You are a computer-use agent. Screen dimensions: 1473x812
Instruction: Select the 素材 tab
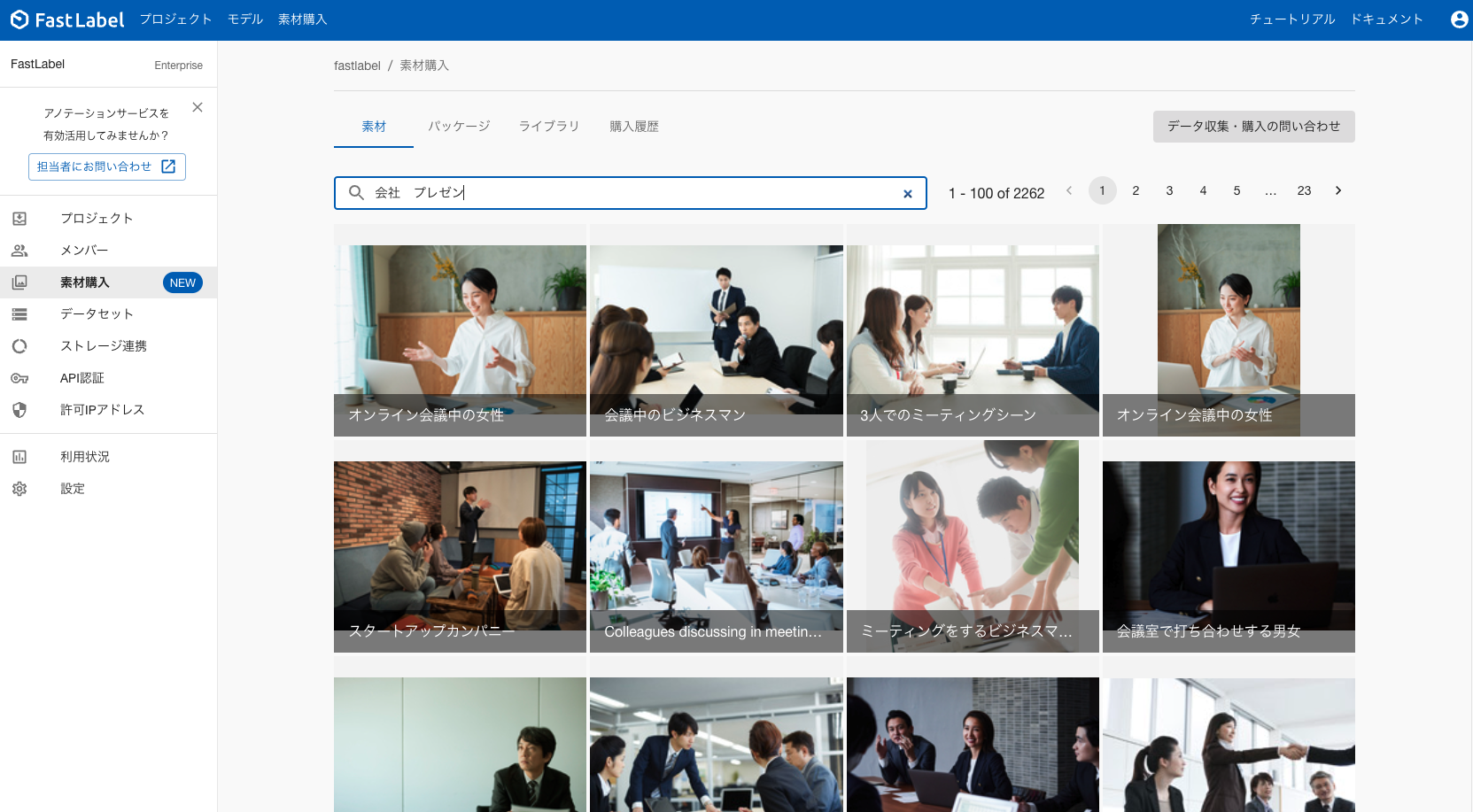pos(374,127)
